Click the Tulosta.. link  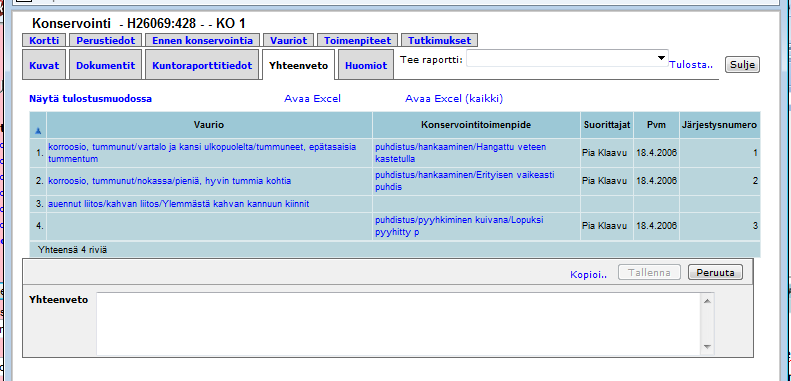(x=691, y=65)
